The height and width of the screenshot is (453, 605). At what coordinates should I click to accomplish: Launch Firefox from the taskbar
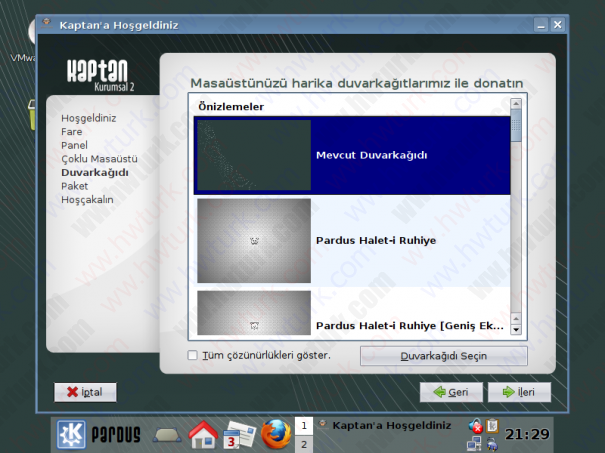click(275, 434)
